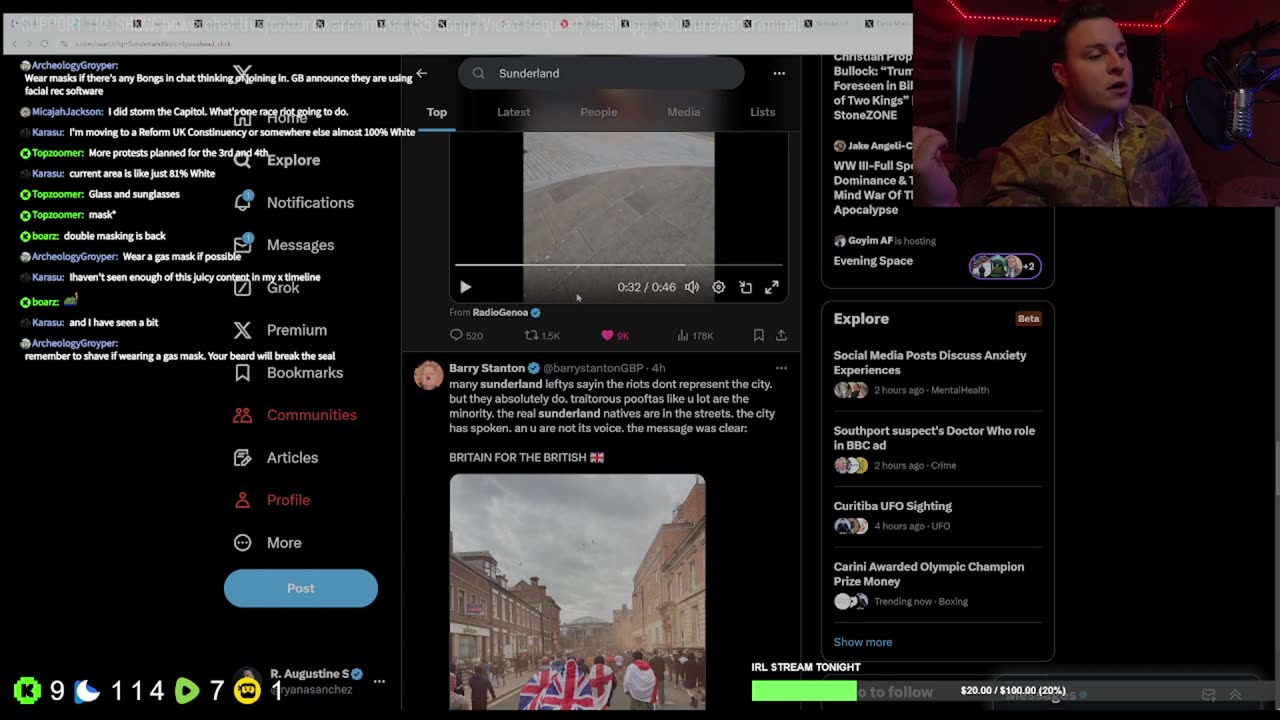Unlike the video post with 9K likes

tap(614, 336)
